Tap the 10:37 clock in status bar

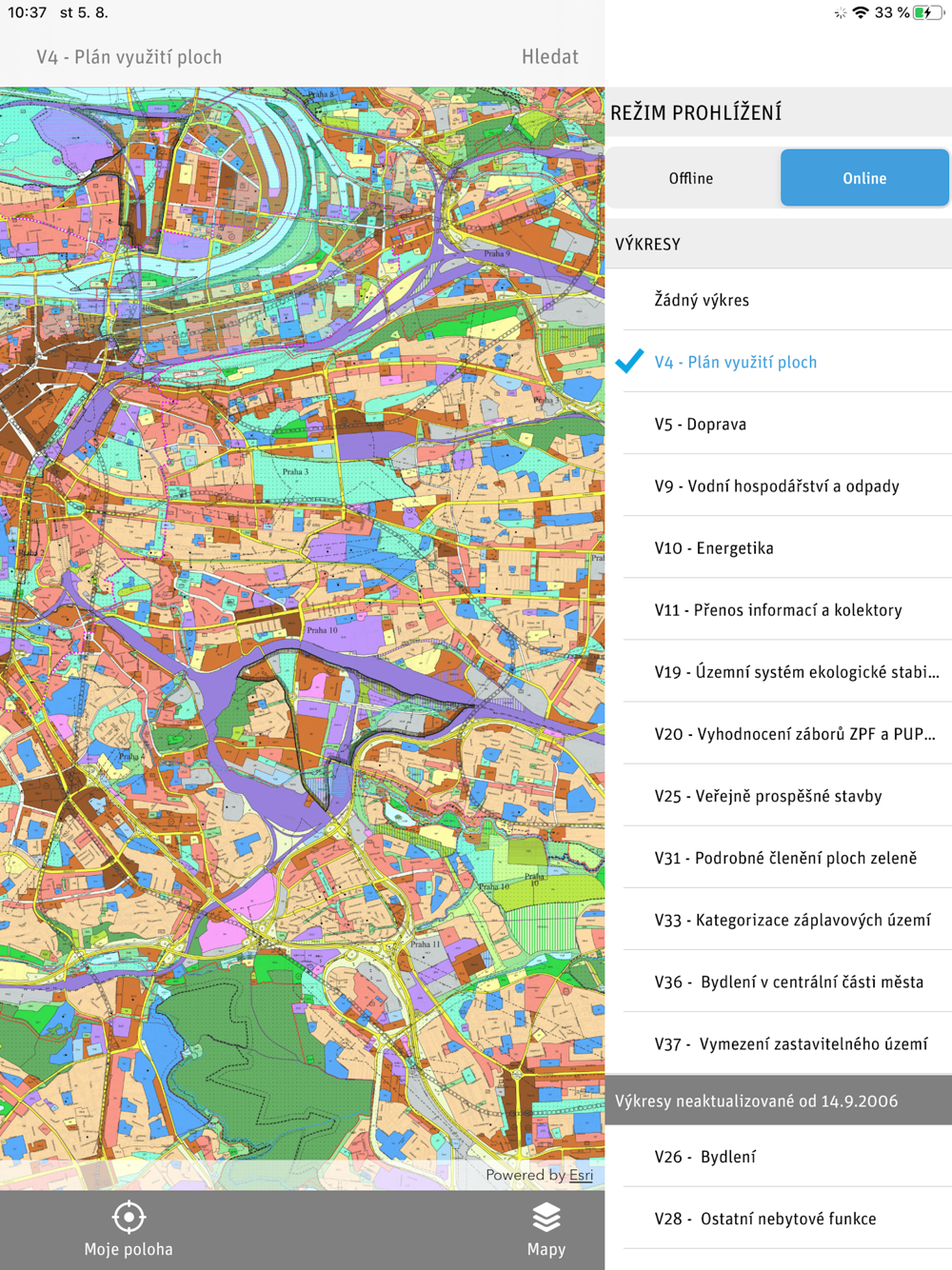[27, 12]
